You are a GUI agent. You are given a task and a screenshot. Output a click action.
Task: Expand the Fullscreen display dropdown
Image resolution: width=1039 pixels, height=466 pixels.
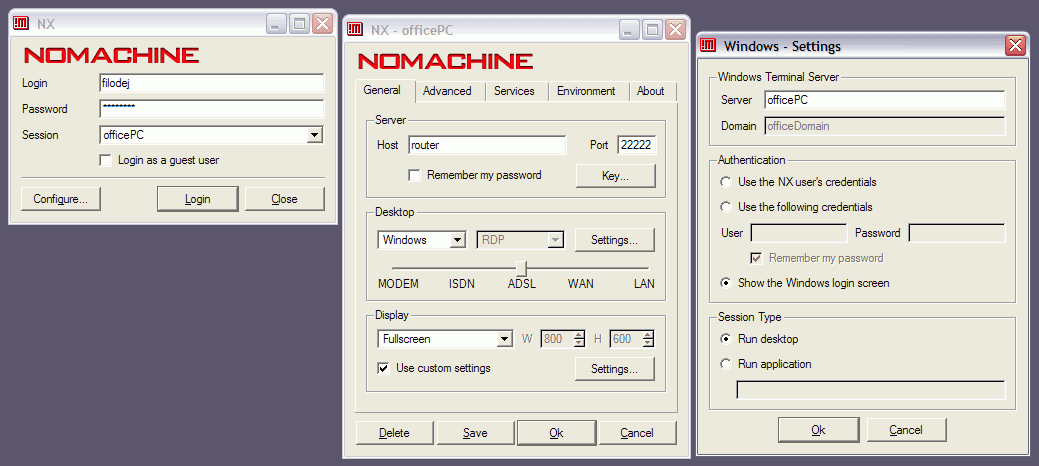tap(506, 339)
